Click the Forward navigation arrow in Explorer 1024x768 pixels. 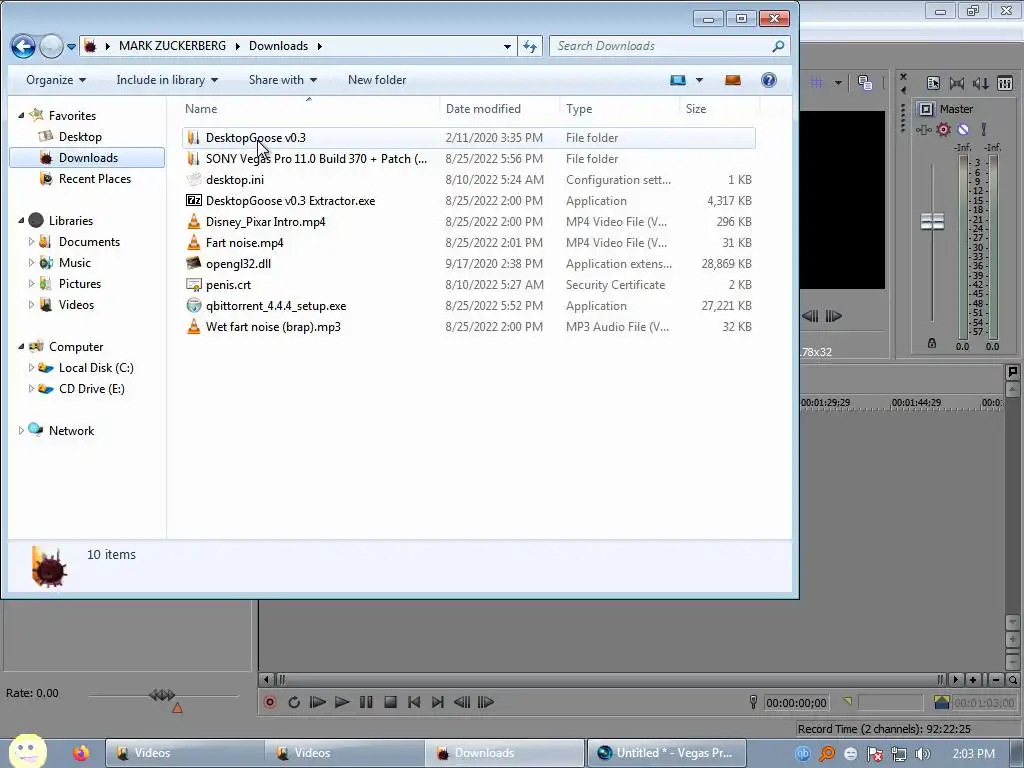51,46
